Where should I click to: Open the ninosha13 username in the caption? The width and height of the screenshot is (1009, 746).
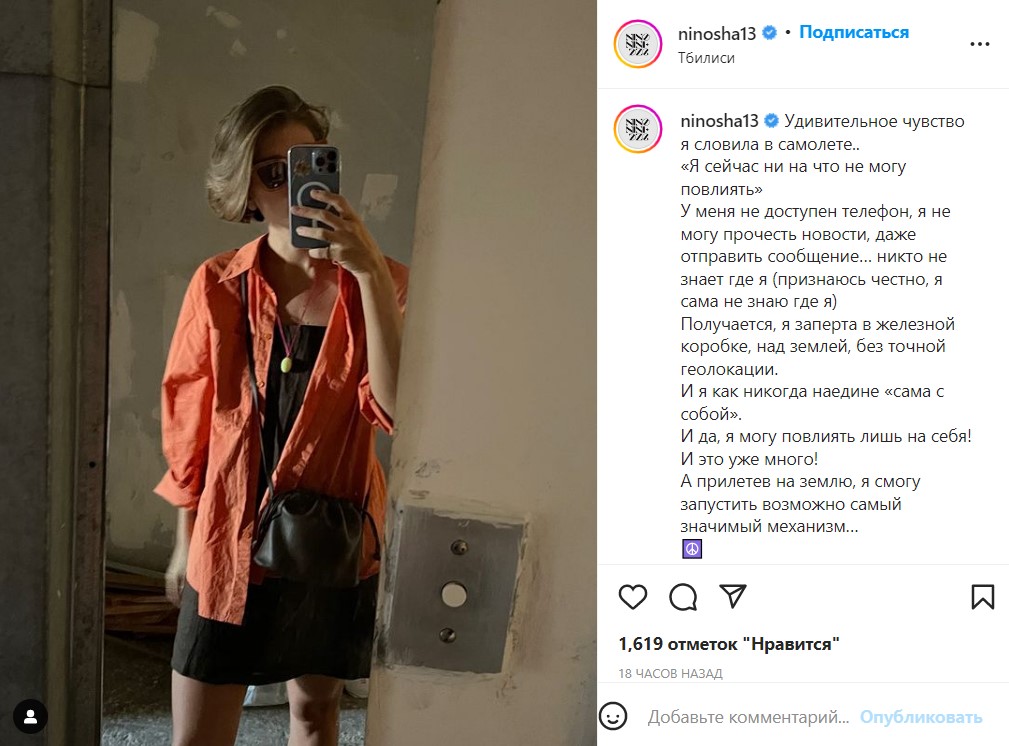(719, 121)
